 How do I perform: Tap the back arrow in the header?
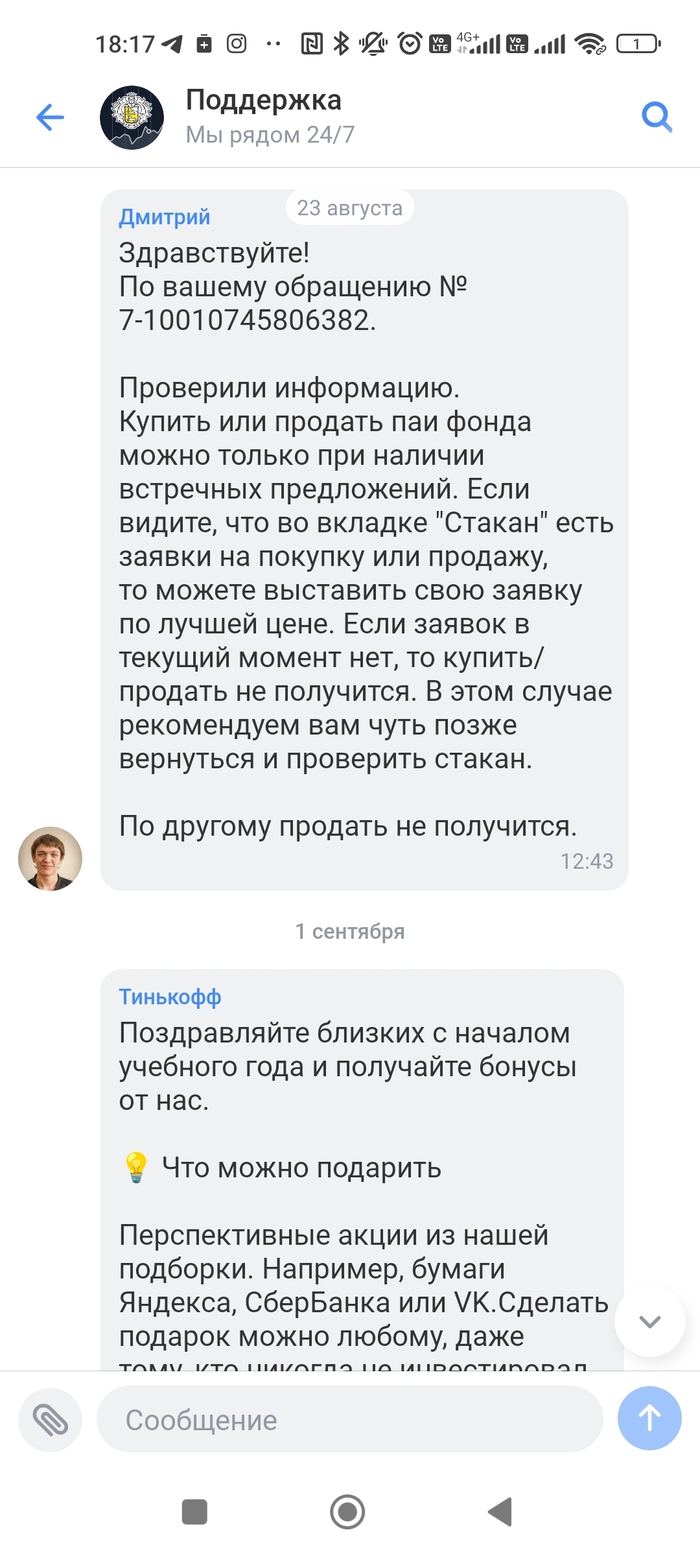click(50, 118)
